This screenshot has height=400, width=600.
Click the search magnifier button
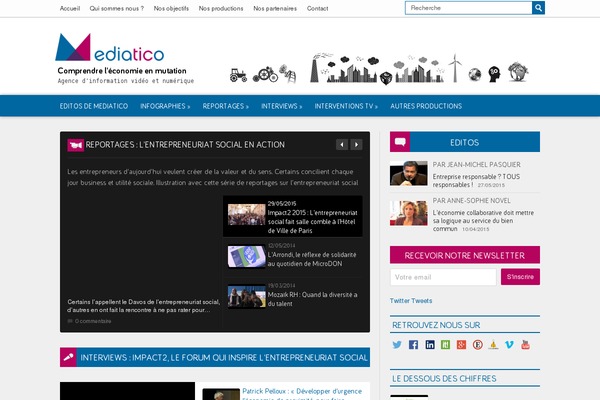(538, 8)
